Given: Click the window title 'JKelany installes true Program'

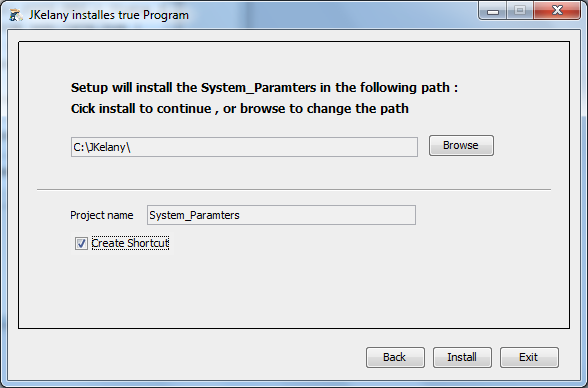Looking at the screenshot, I should coord(109,15).
